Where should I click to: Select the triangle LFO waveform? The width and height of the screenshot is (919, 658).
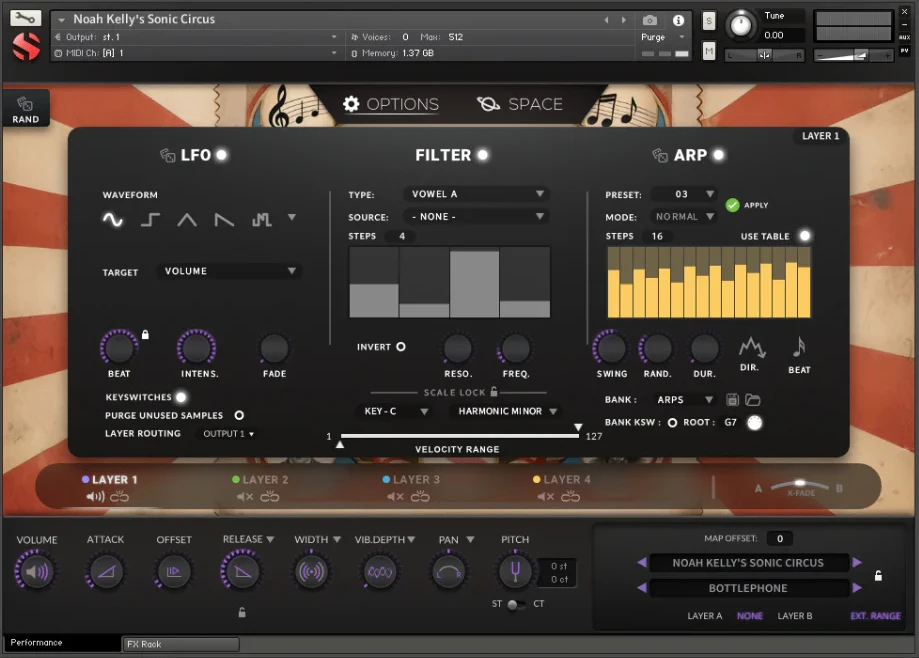187,220
